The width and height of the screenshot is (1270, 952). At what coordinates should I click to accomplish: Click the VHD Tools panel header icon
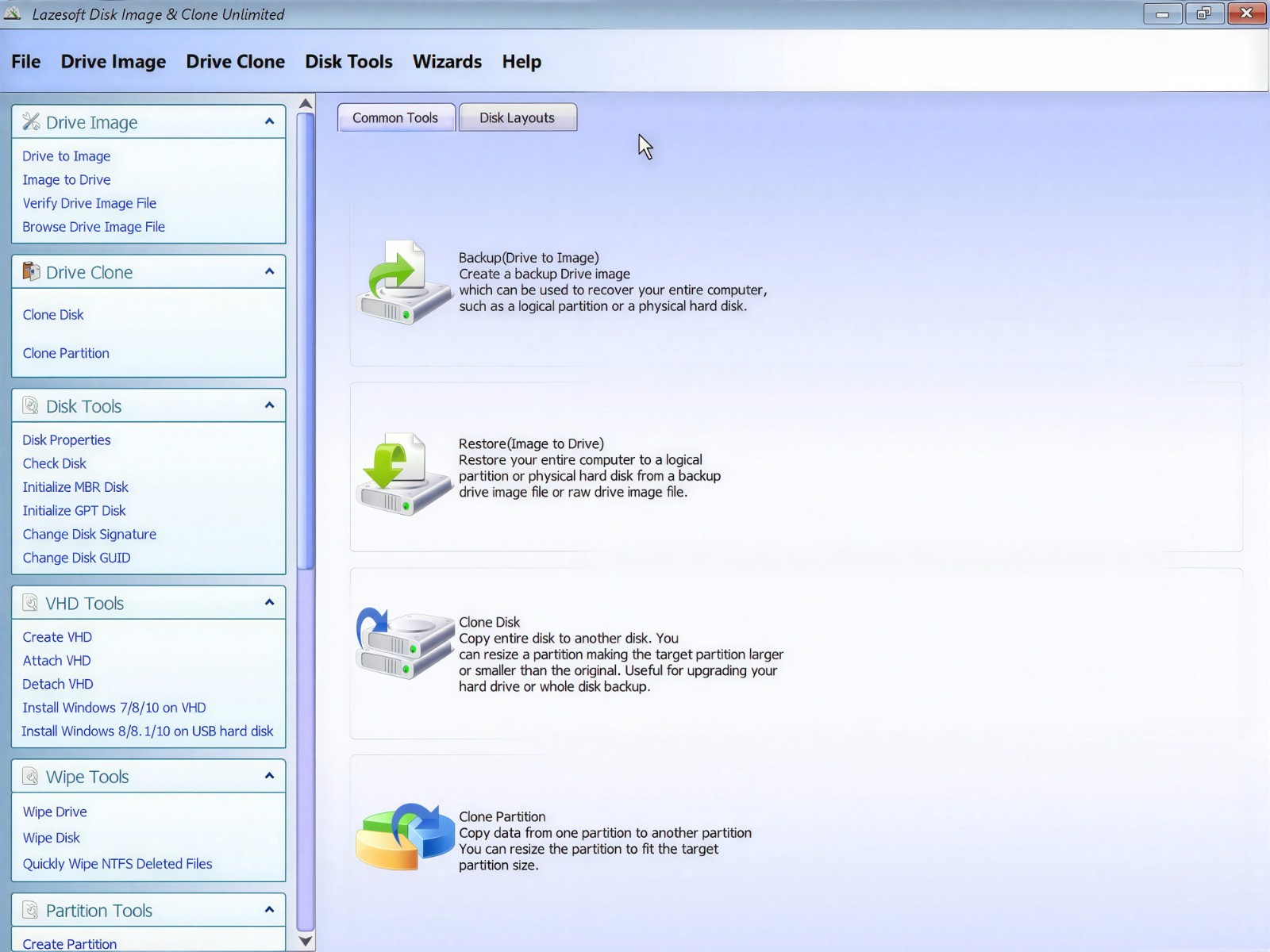(31, 603)
